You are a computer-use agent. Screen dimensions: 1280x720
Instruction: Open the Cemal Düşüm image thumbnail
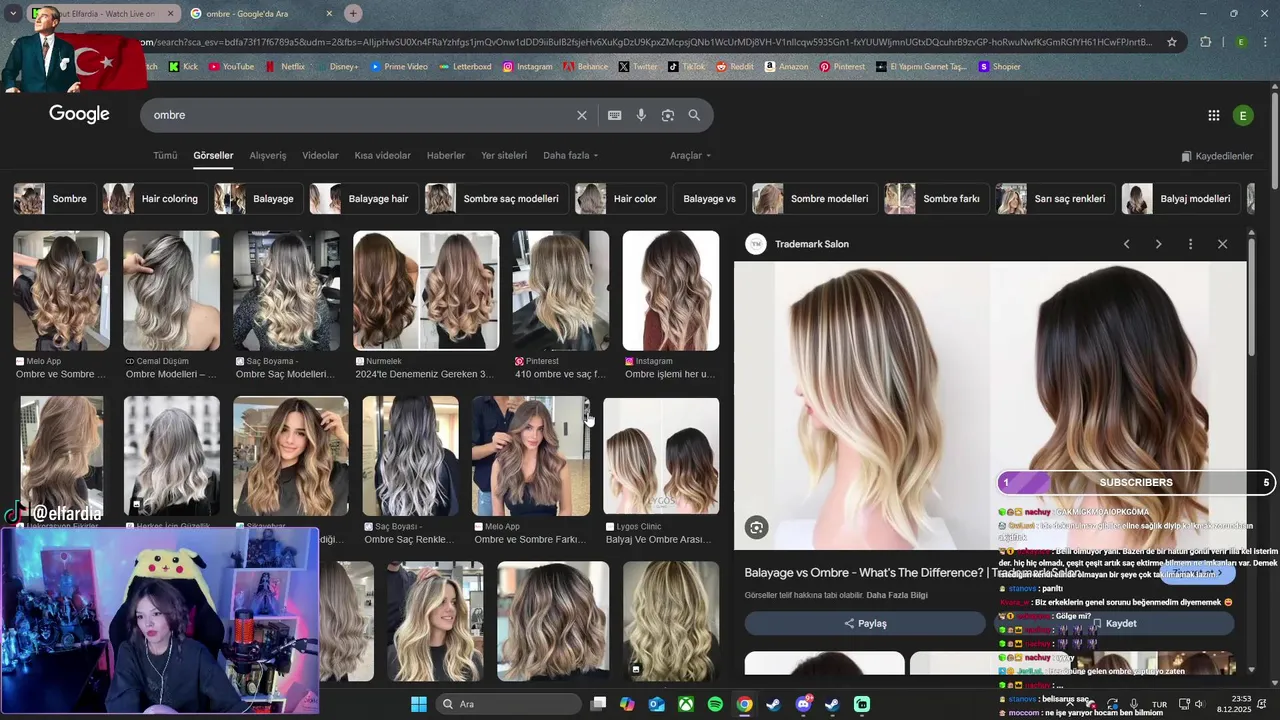pos(172,291)
